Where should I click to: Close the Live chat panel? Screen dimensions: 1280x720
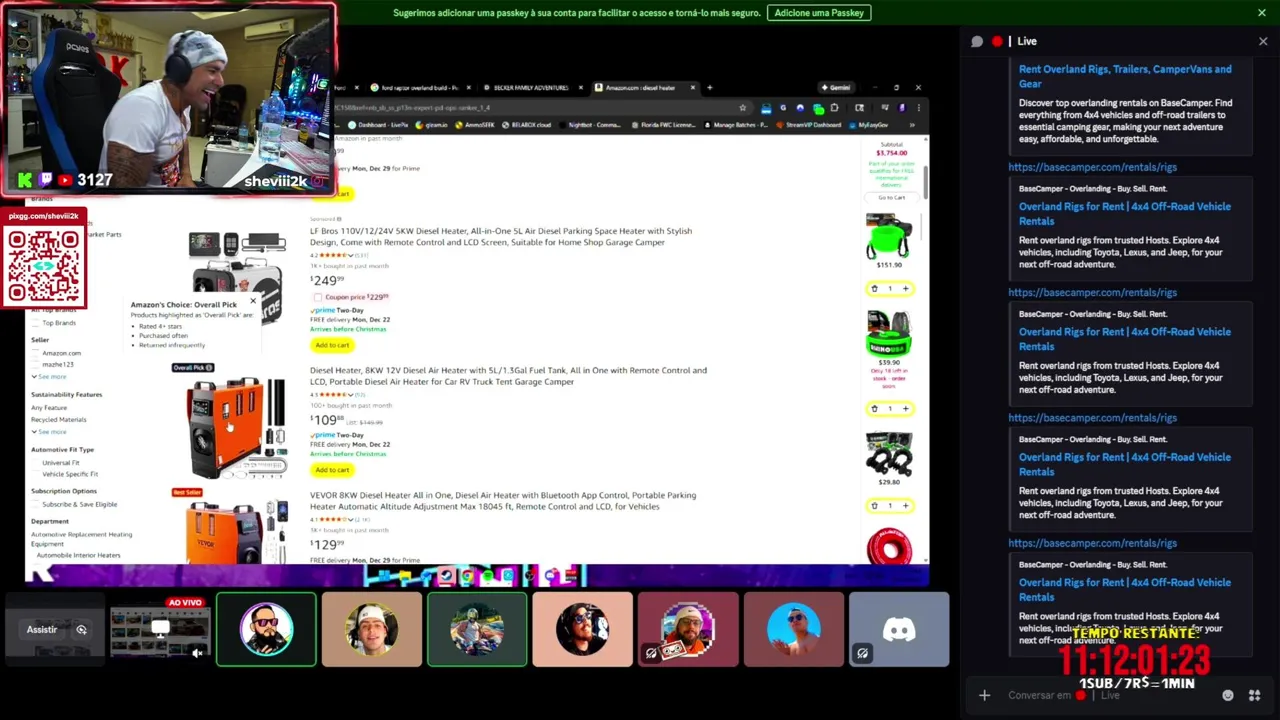(x=1263, y=41)
